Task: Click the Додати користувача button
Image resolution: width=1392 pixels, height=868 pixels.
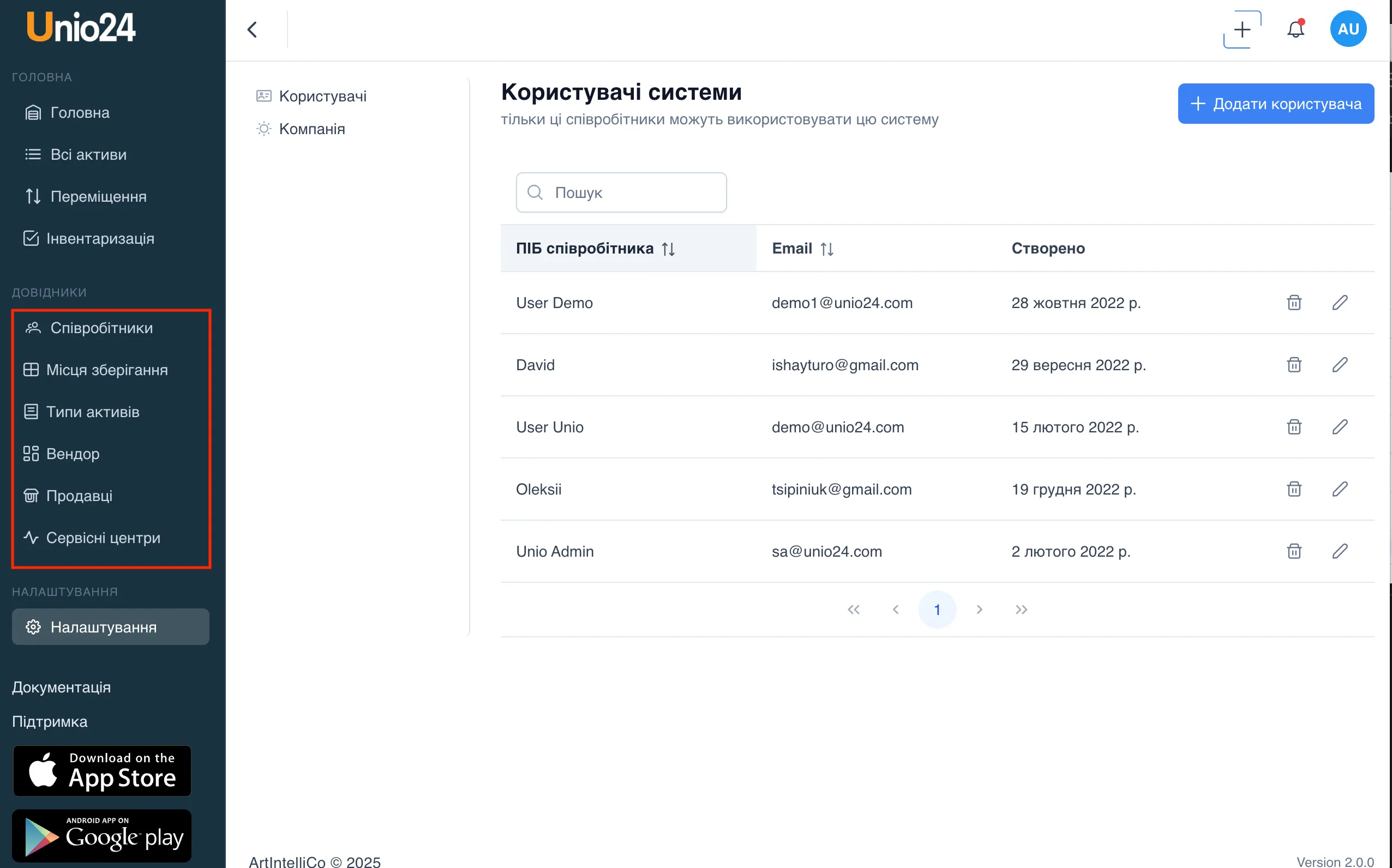Action: (x=1275, y=104)
